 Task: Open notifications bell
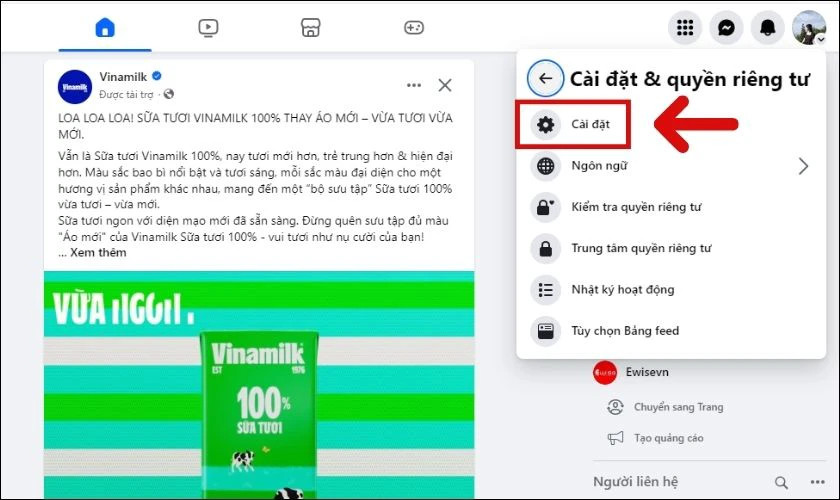tap(768, 27)
